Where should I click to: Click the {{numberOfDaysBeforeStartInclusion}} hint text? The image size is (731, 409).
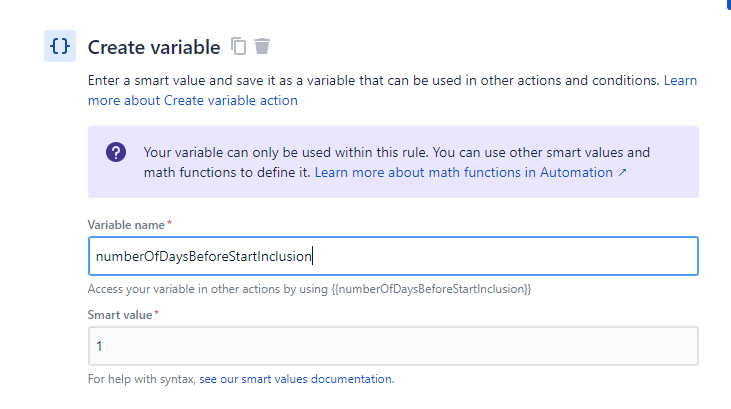pos(431,289)
